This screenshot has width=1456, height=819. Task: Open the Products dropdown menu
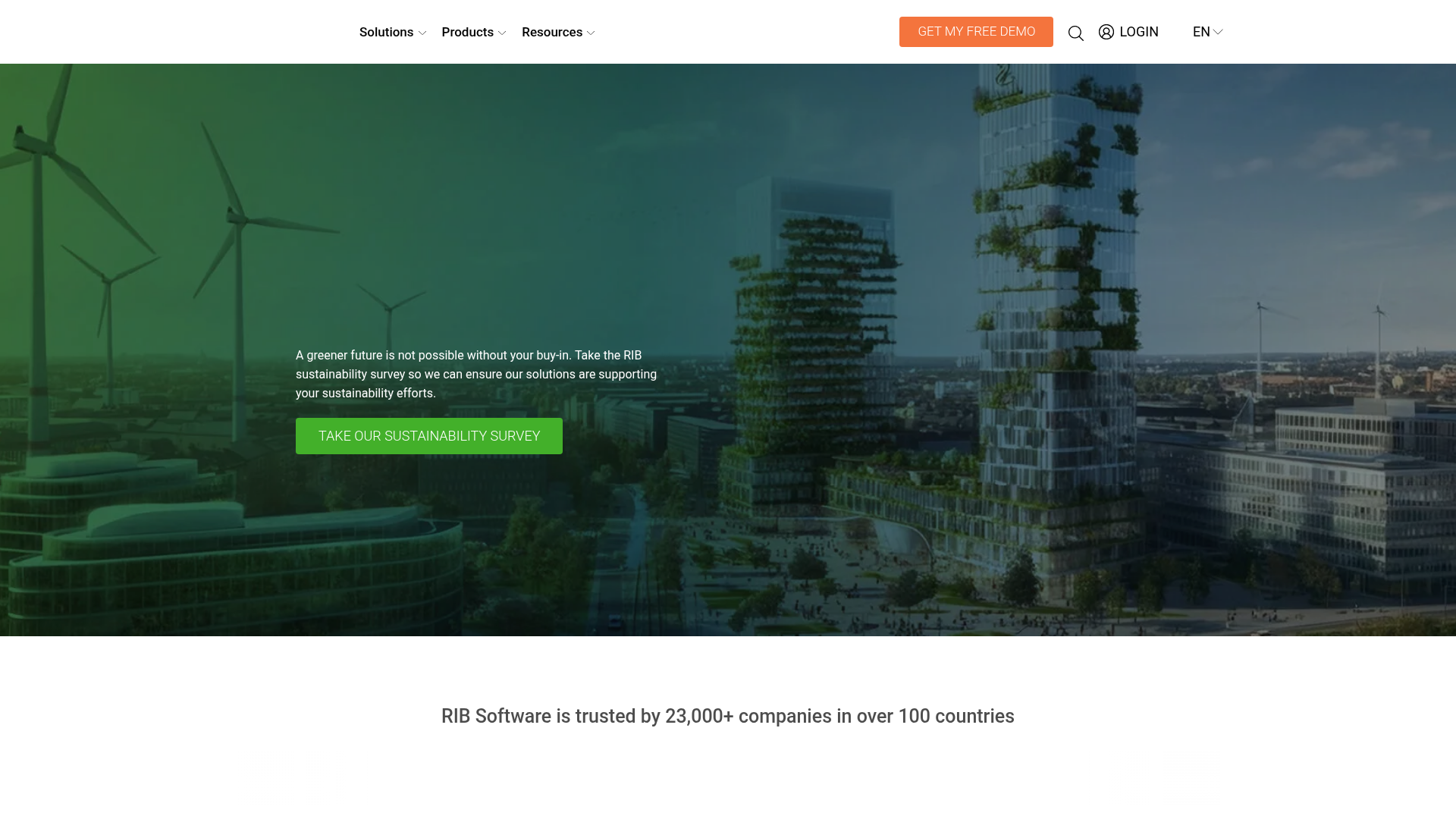click(502, 33)
